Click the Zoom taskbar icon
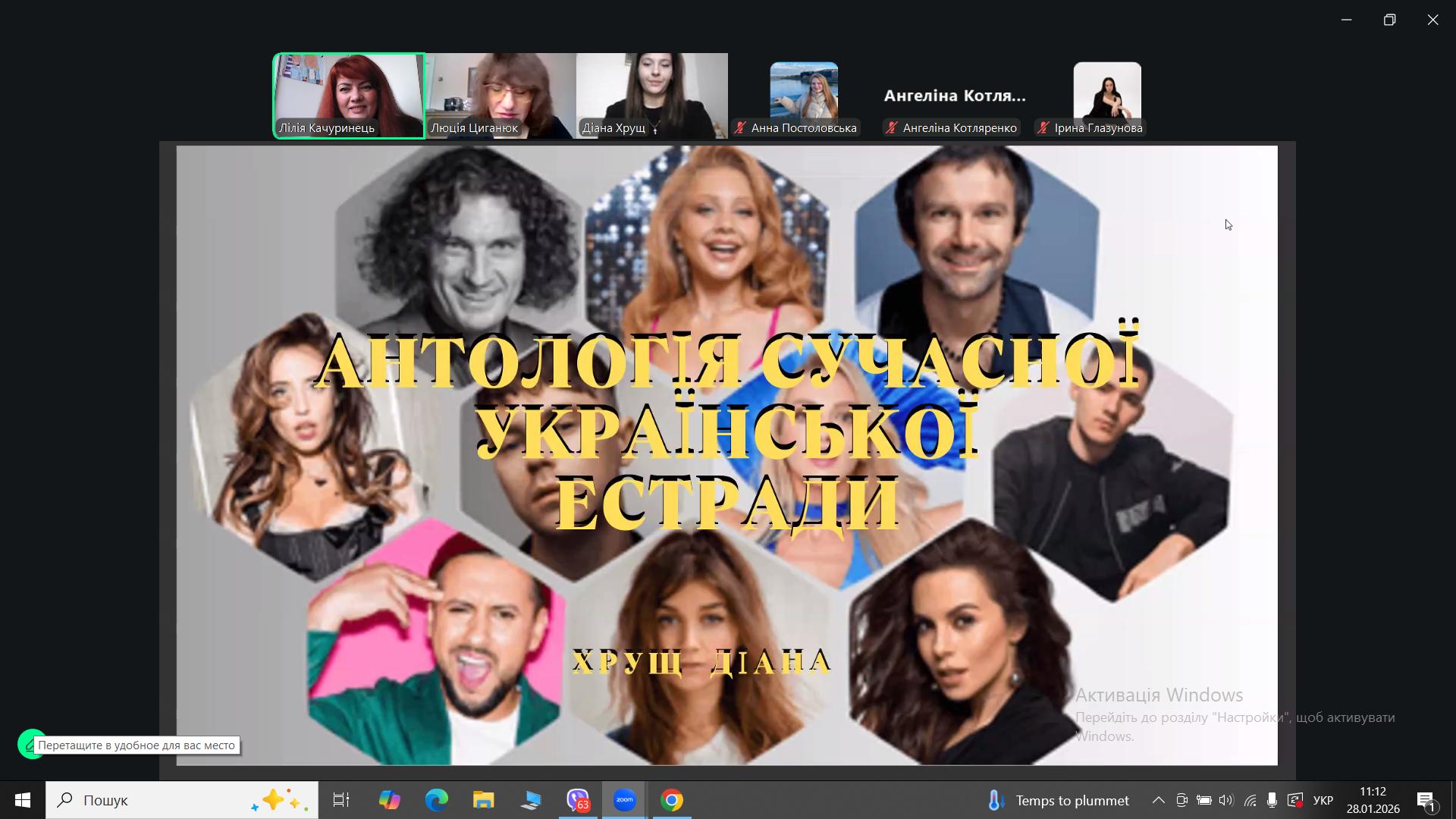 coord(625,800)
